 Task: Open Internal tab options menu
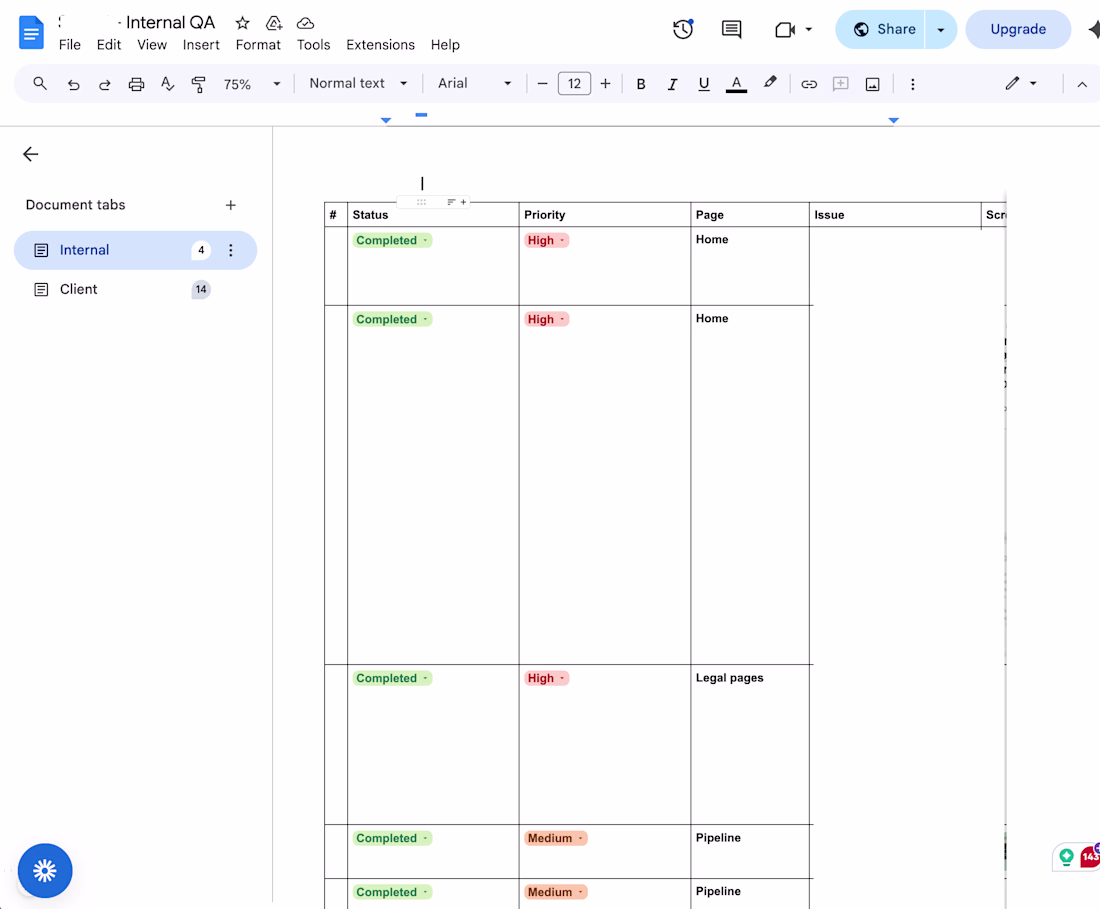coord(230,250)
